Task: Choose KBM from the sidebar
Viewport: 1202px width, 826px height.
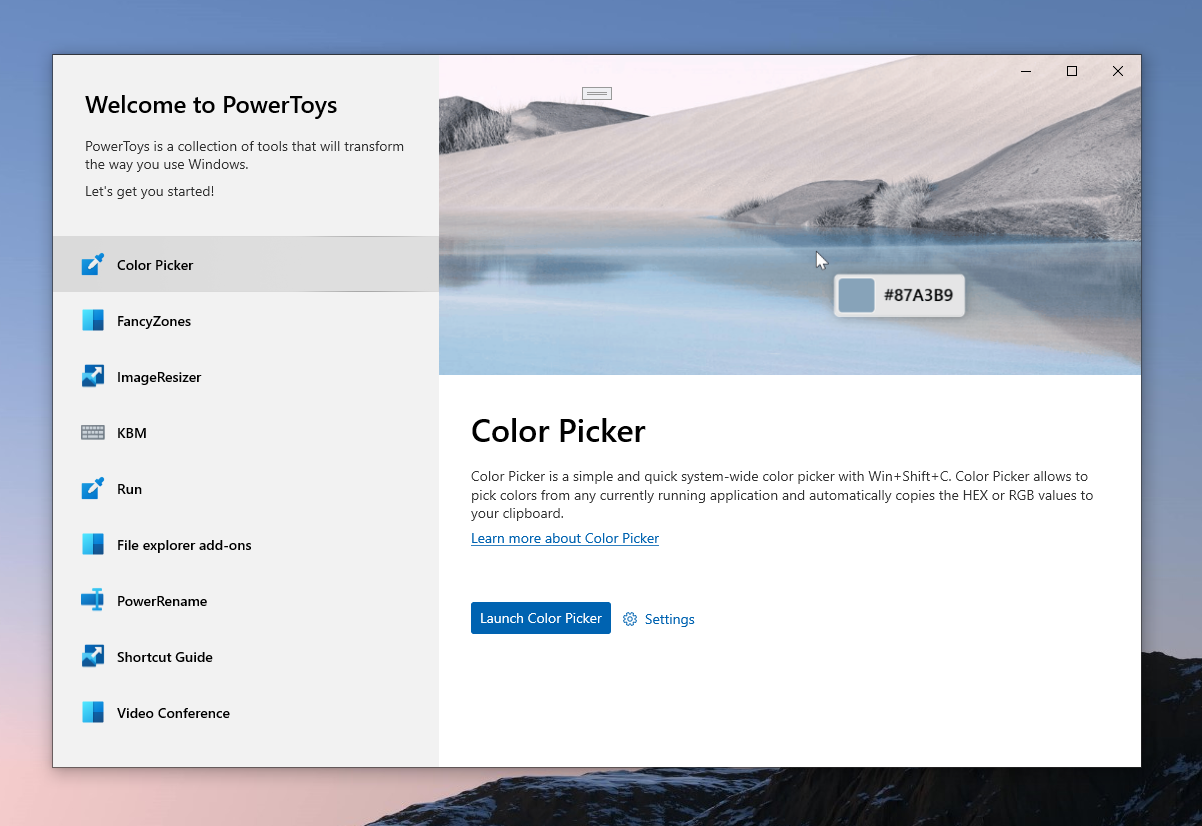Action: pyautogui.click(x=246, y=433)
